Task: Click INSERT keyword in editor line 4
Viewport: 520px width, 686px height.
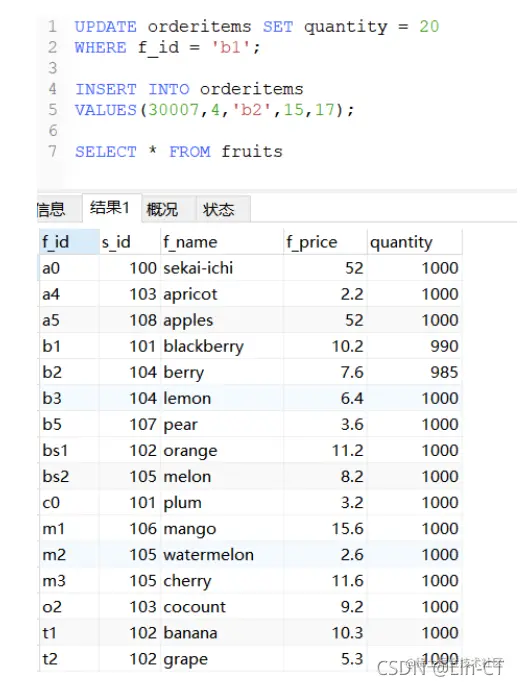Action: pos(105,89)
